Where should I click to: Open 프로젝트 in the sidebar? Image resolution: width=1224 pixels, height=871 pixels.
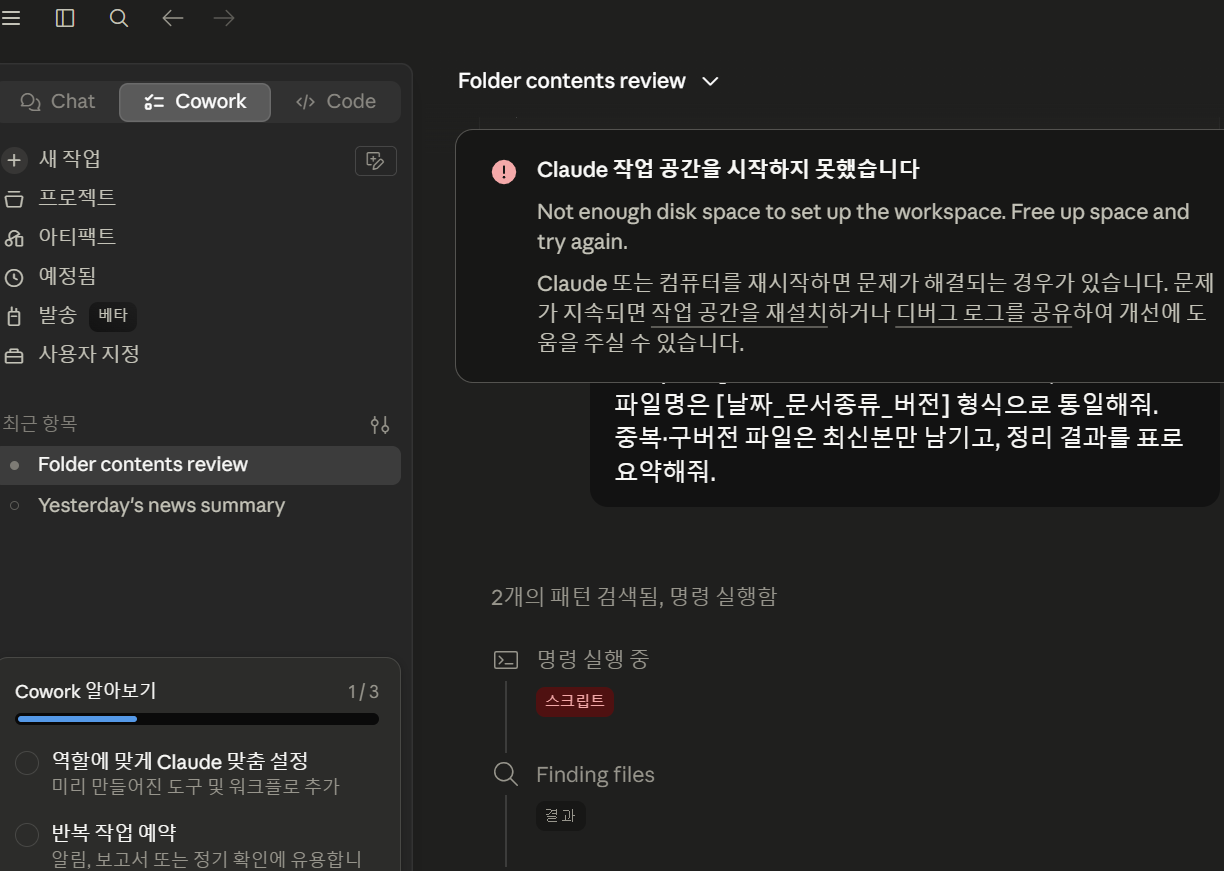(x=77, y=198)
